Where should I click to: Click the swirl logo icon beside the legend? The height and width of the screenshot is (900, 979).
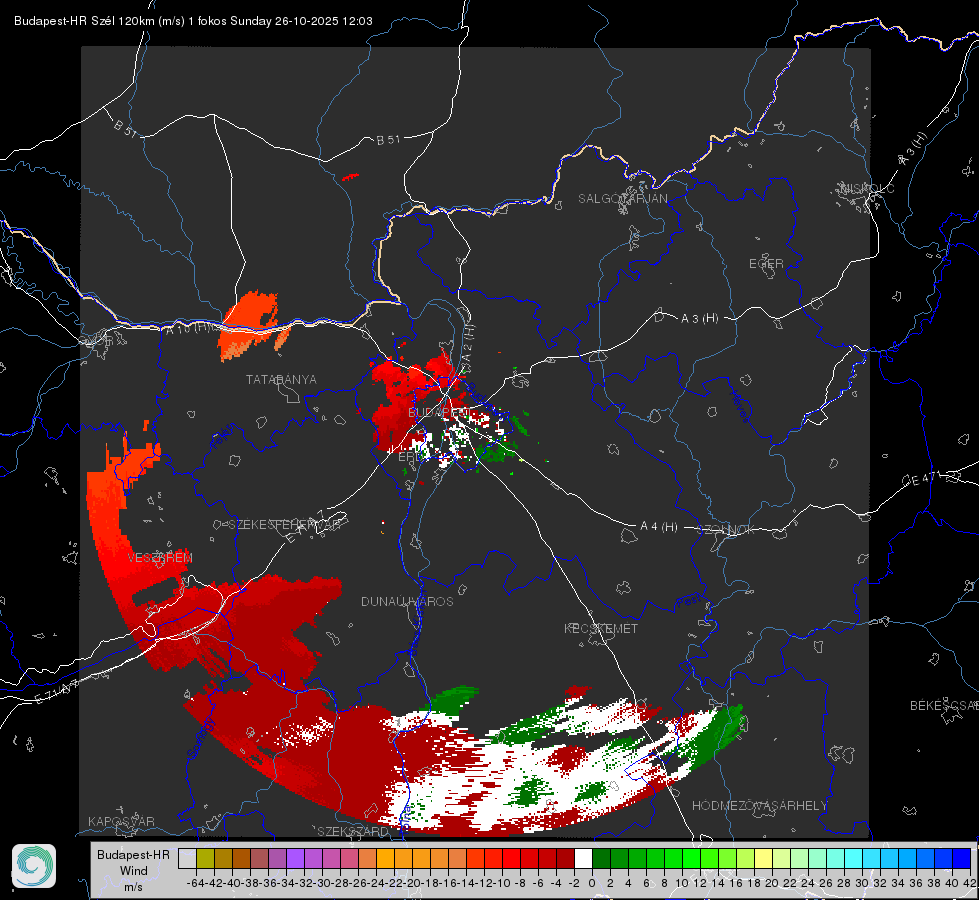coord(34,866)
